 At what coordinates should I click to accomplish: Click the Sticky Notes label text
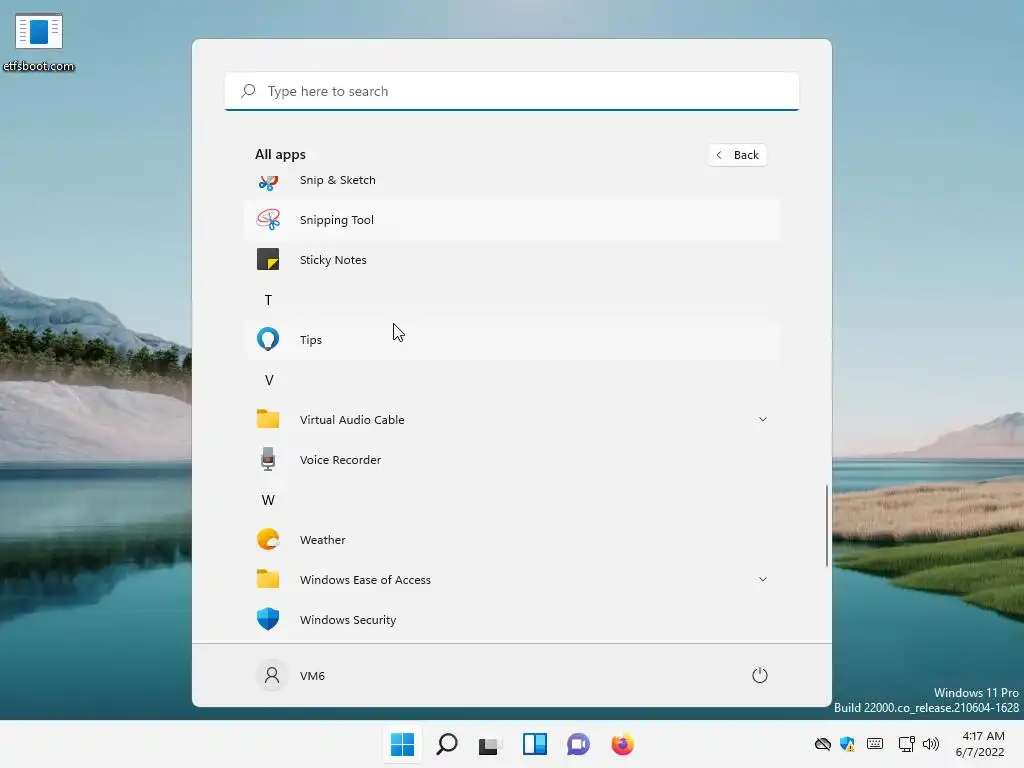pos(333,260)
